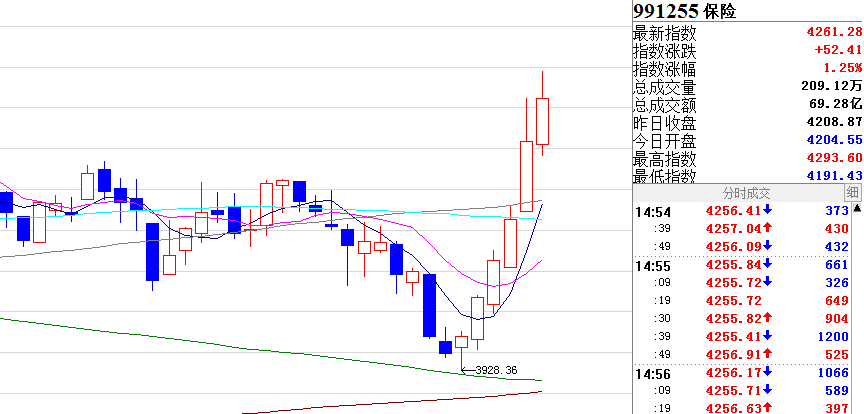Viewport: 864px width, 414px height.
Task: Select the 分时成交 panel header
Action: click(746, 193)
